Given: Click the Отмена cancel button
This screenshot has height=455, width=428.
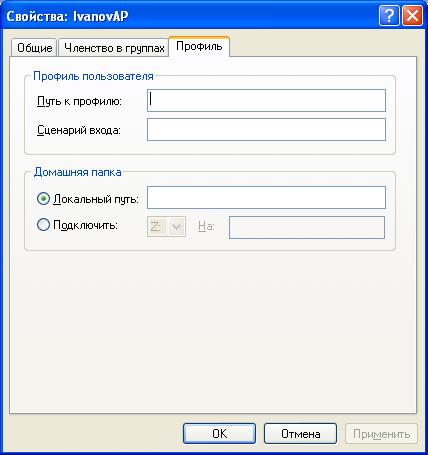Looking at the screenshot, I should pos(300,433).
